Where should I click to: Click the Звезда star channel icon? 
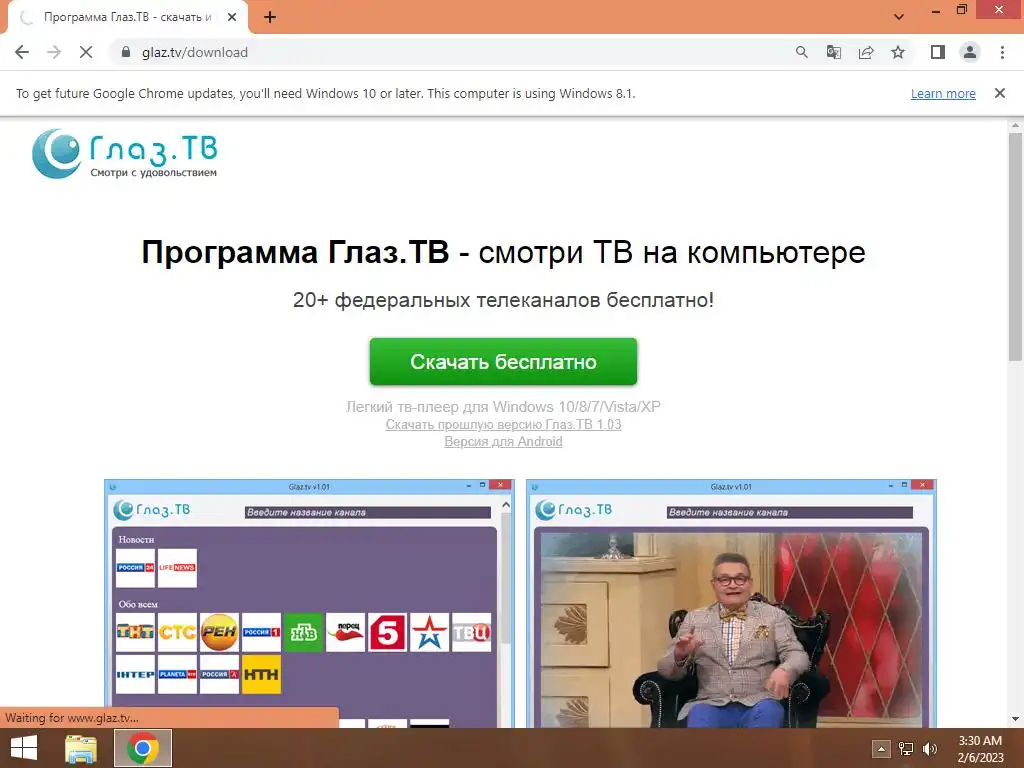tap(430, 632)
